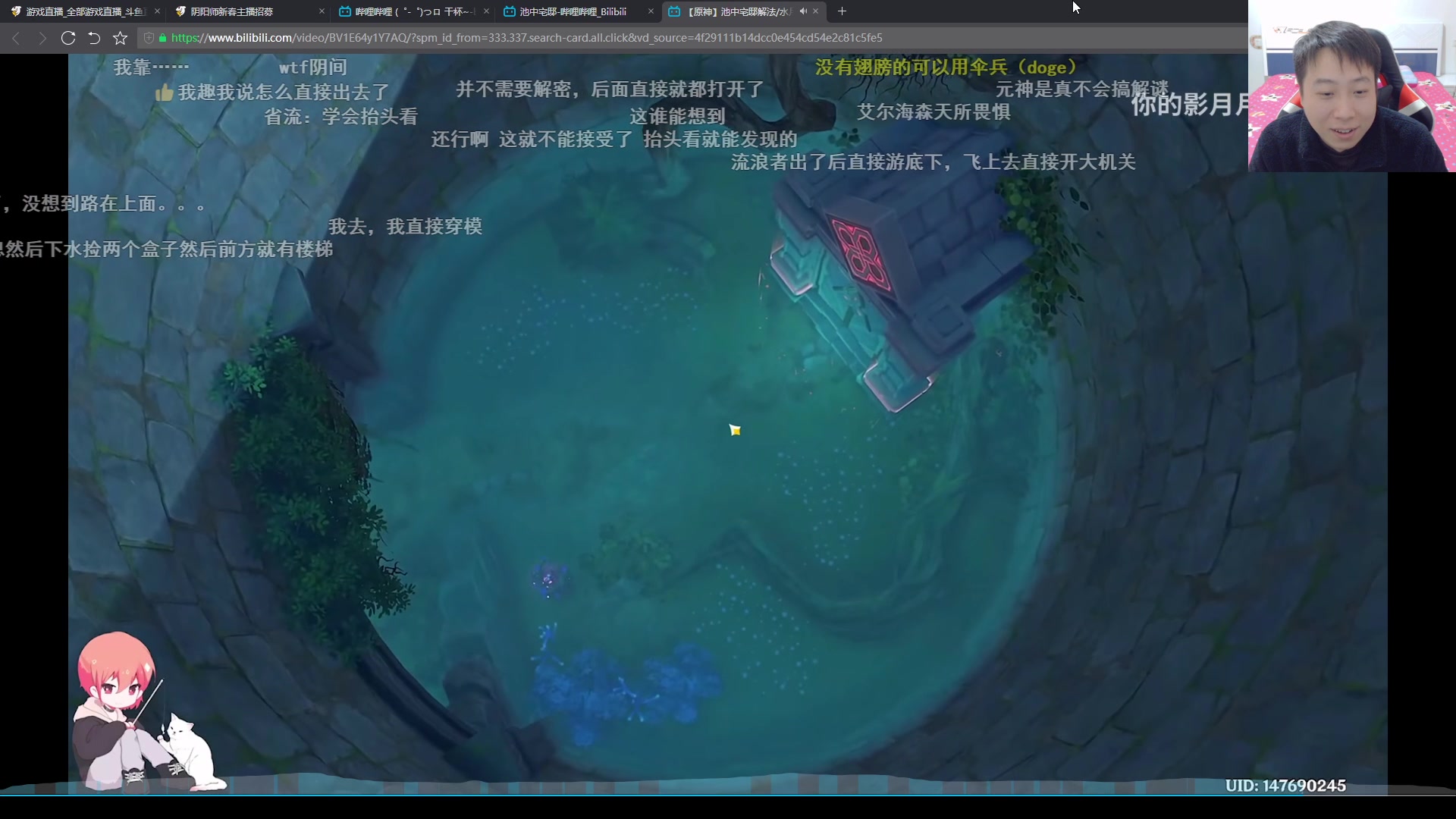Screen dimensions: 1456x819
Task: Click the browser back arrow icon
Action: click(16, 38)
